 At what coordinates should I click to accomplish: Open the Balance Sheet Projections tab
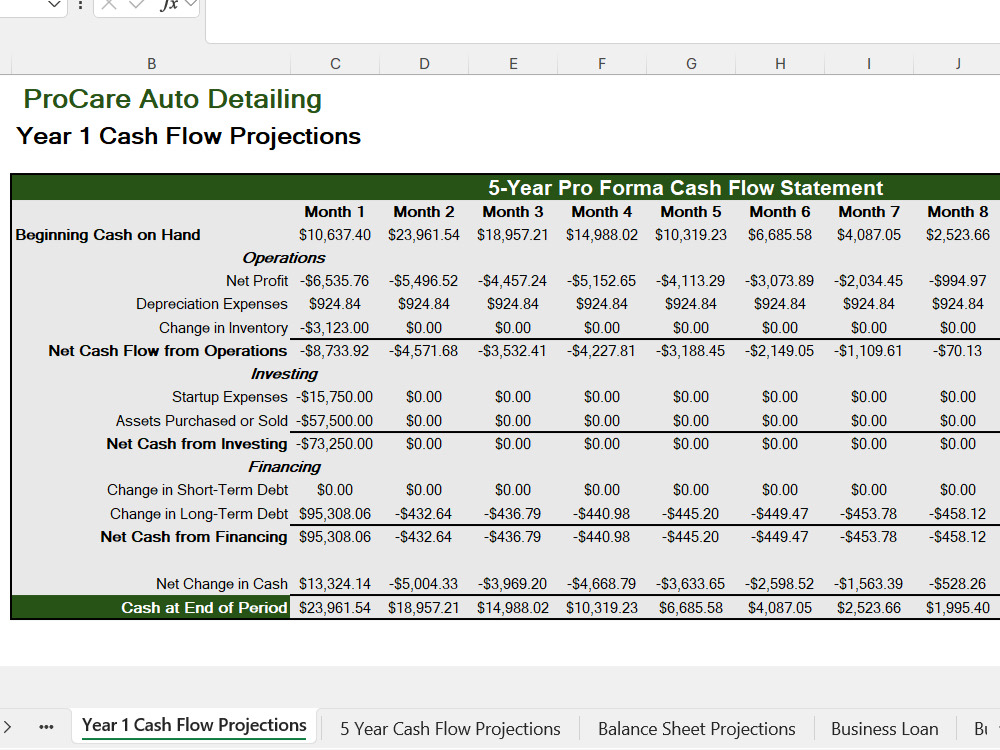click(x=696, y=728)
